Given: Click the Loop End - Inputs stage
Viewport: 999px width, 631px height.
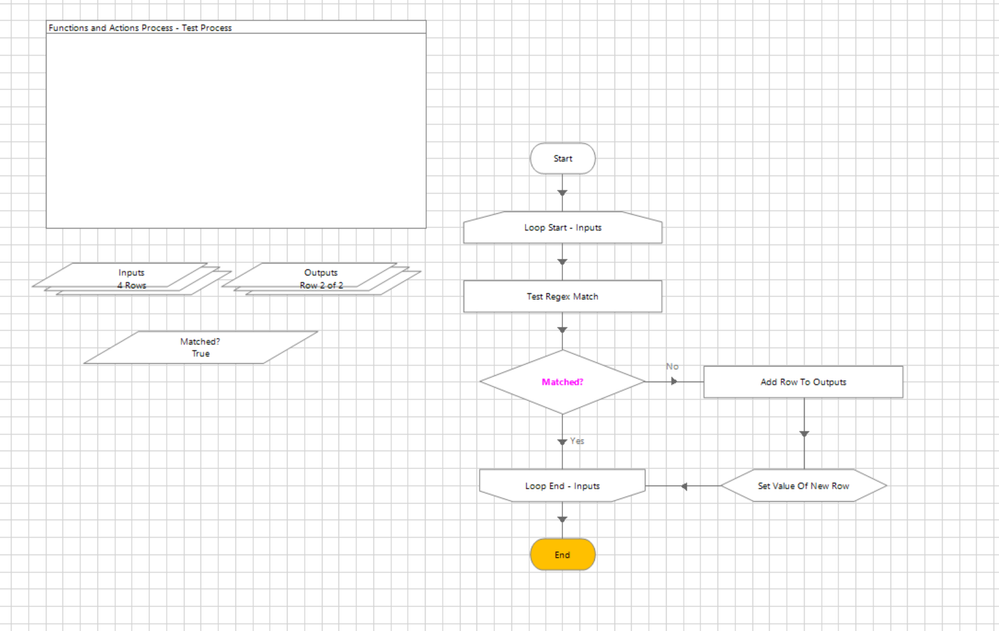Looking at the screenshot, I should [563, 486].
